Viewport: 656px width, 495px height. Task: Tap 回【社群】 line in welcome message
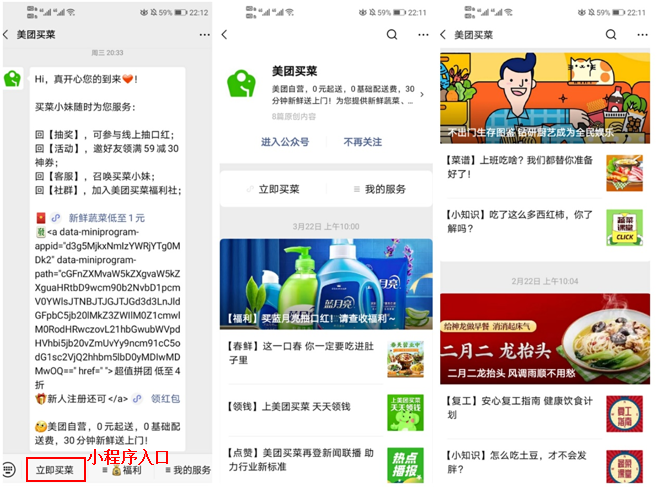click(108, 190)
